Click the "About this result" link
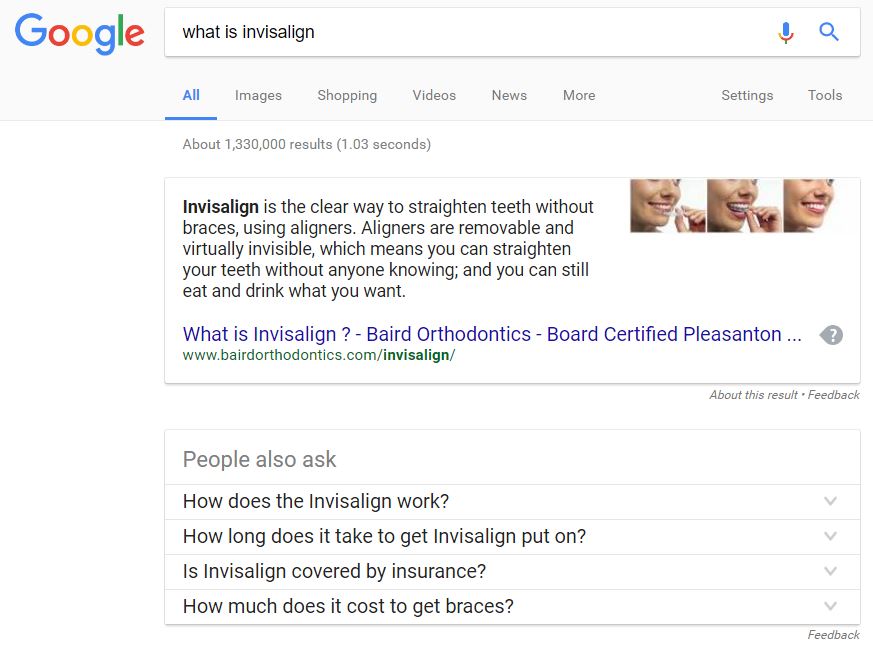873x653 pixels. click(753, 395)
